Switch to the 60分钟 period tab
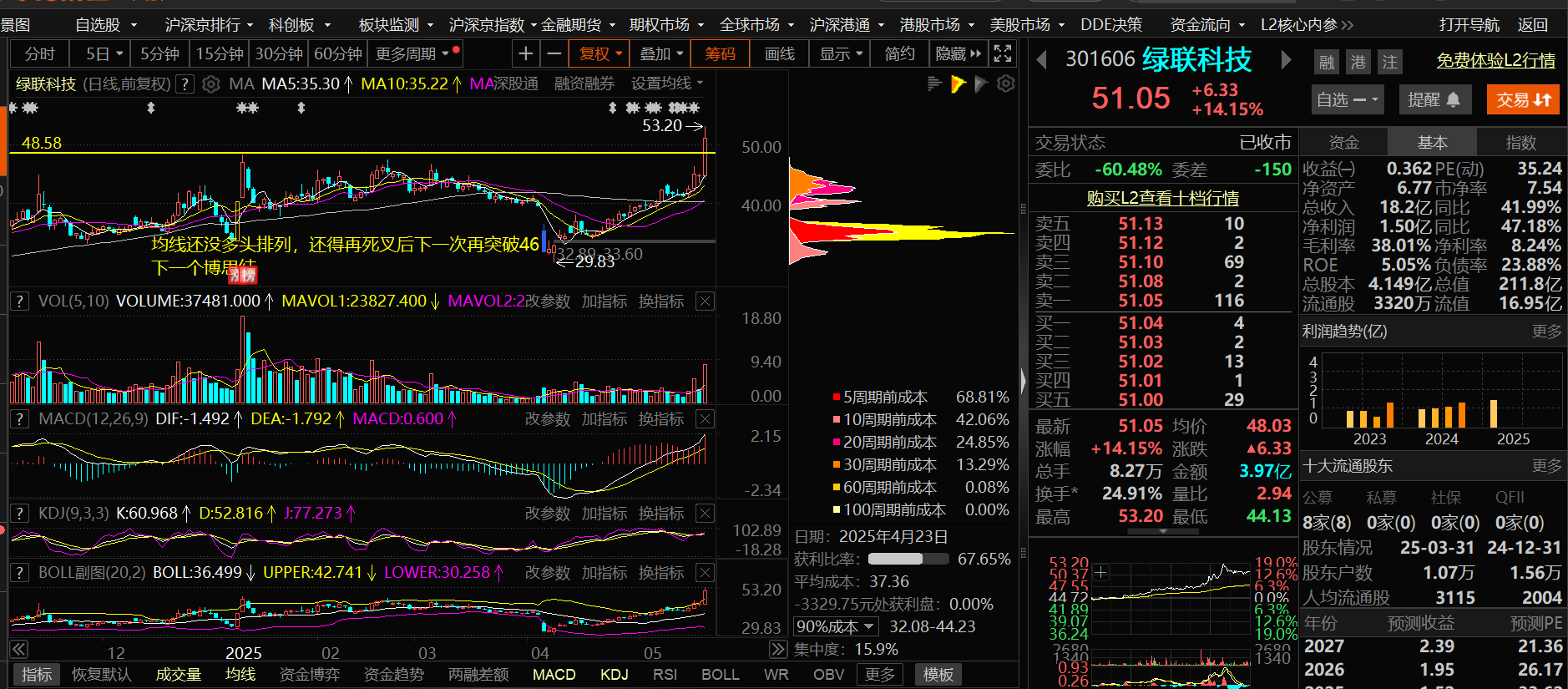 338,54
